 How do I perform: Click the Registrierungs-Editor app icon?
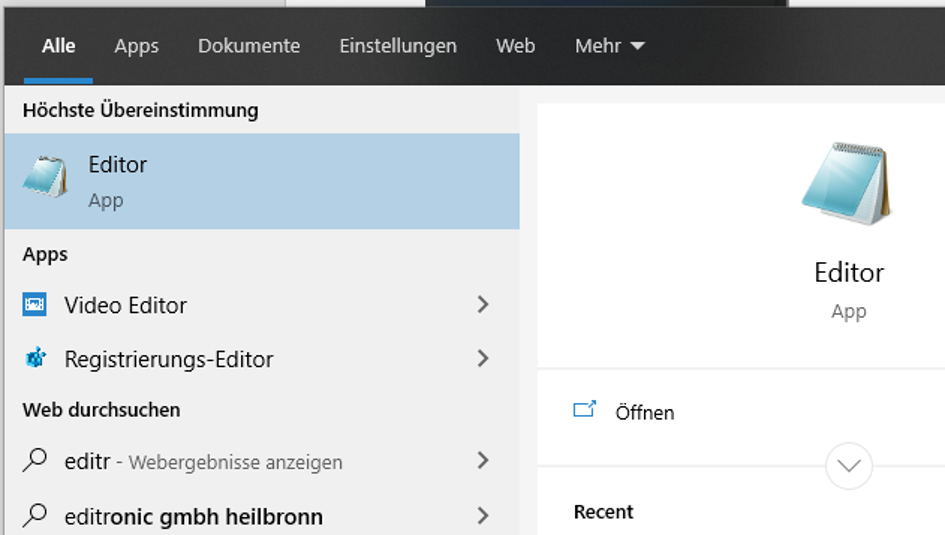point(35,358)
